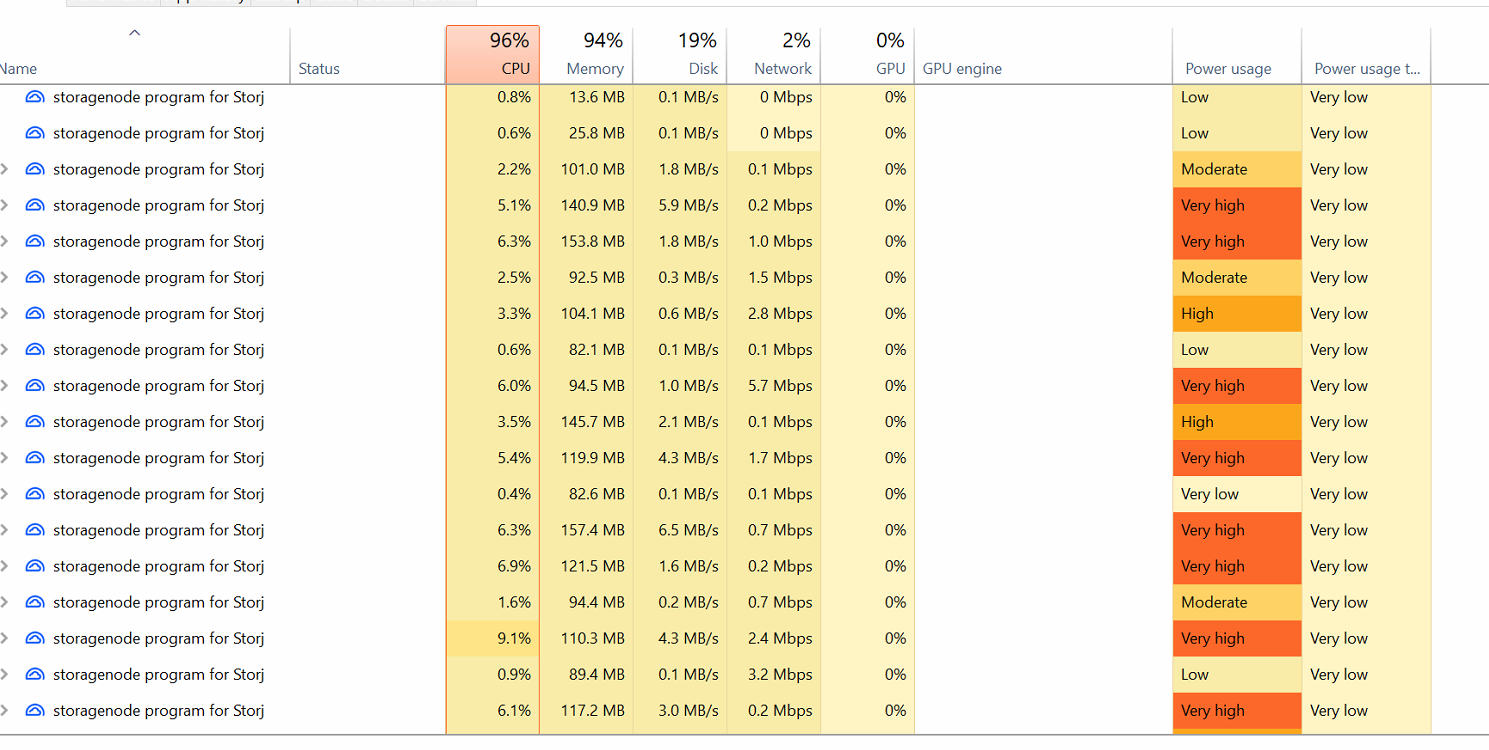The image size is (1489, 750).
Task: Click the Storj icon on the 25.8 MB row
Action: coord(35,133)
